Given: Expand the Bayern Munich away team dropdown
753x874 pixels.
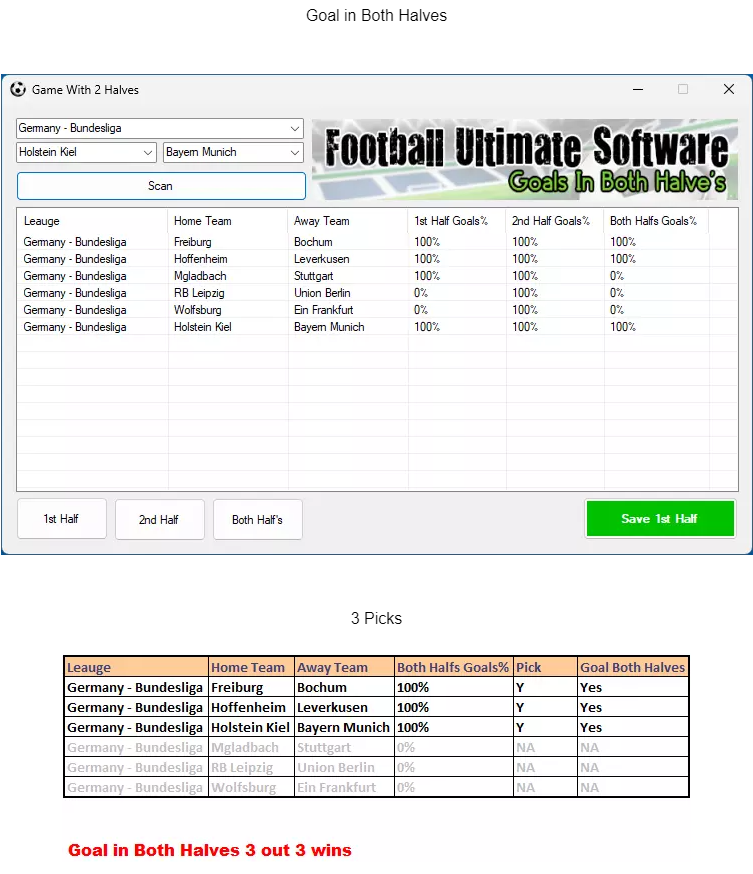Looking at the screenshot, I should 233,152.
